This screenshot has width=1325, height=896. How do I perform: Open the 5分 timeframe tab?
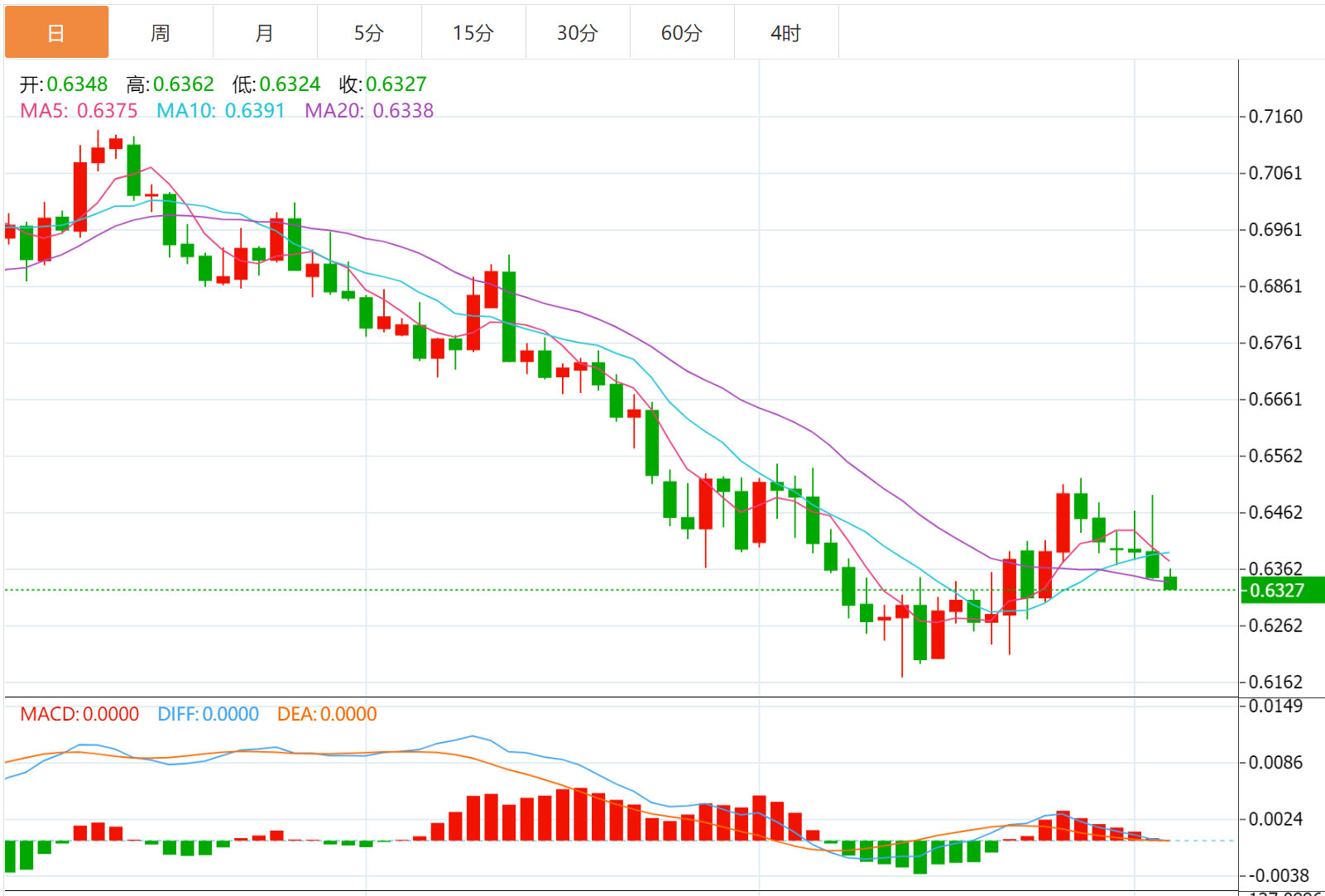click(369, 33)
